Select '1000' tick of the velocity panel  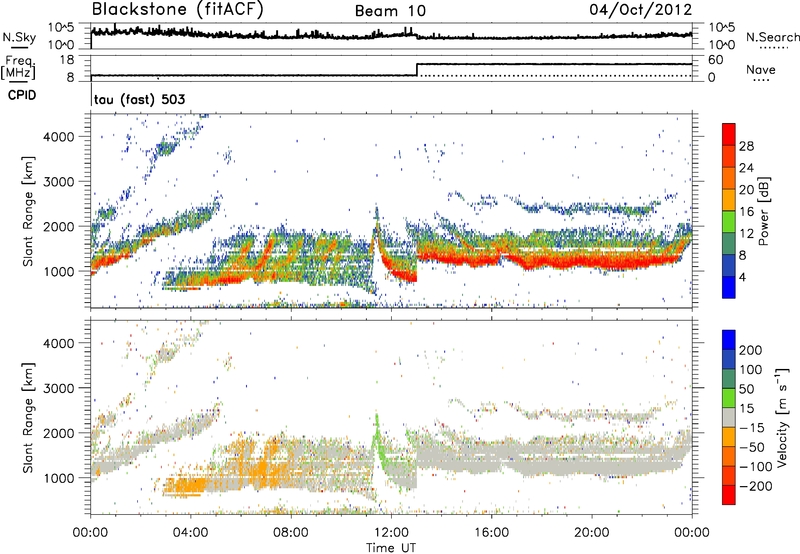click(x=59, y=478)
